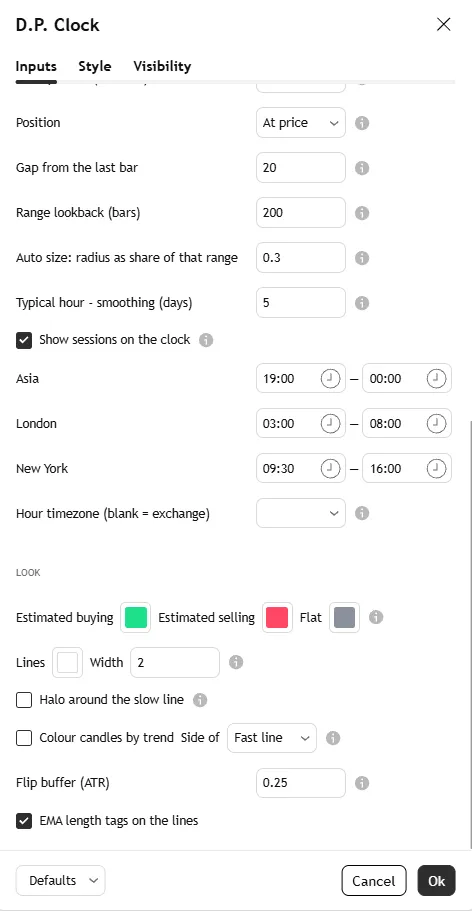Open clock picker for New York start time
472x911 pixels.
[330, 468]
